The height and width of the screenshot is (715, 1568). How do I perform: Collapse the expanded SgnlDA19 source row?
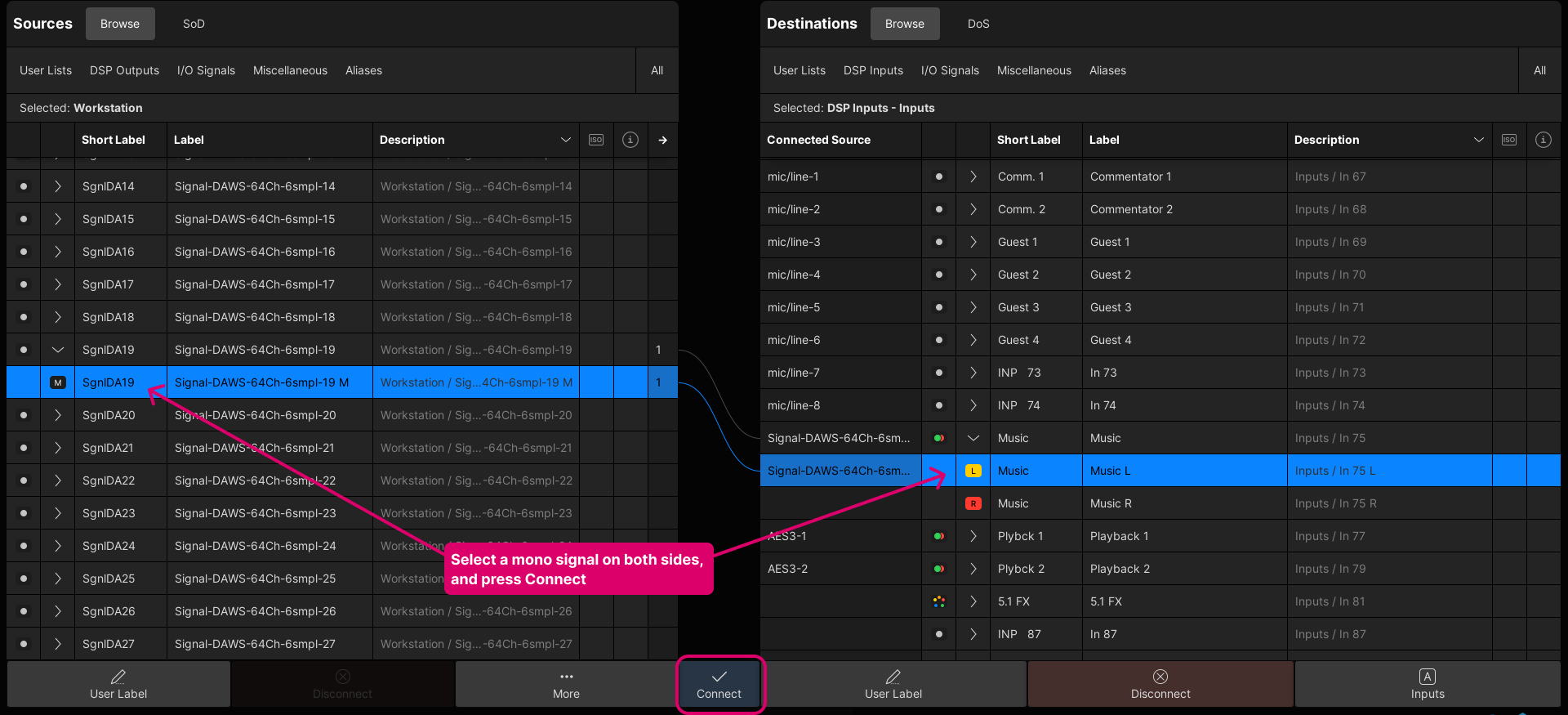58,350
